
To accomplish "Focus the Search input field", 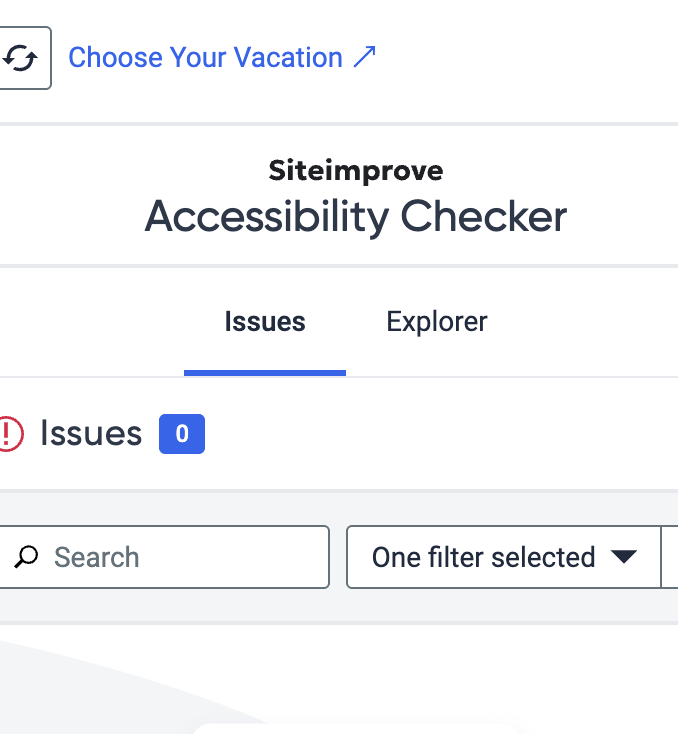I will [164, 557].
